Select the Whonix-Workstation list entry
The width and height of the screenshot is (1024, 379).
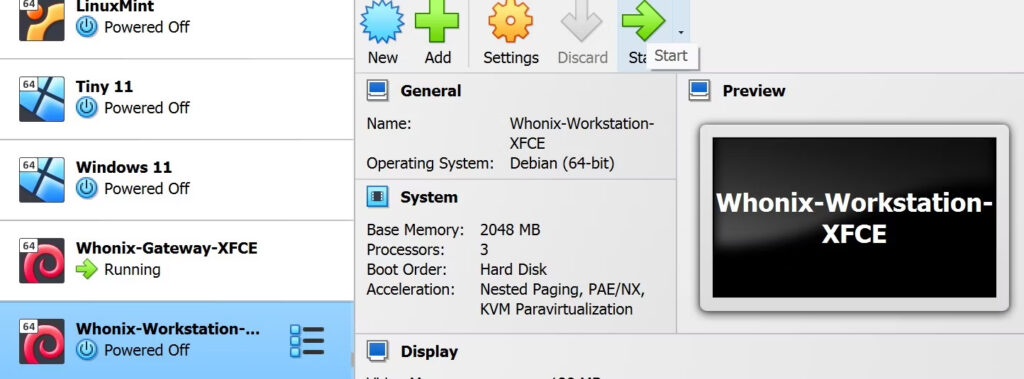point(177,341)
